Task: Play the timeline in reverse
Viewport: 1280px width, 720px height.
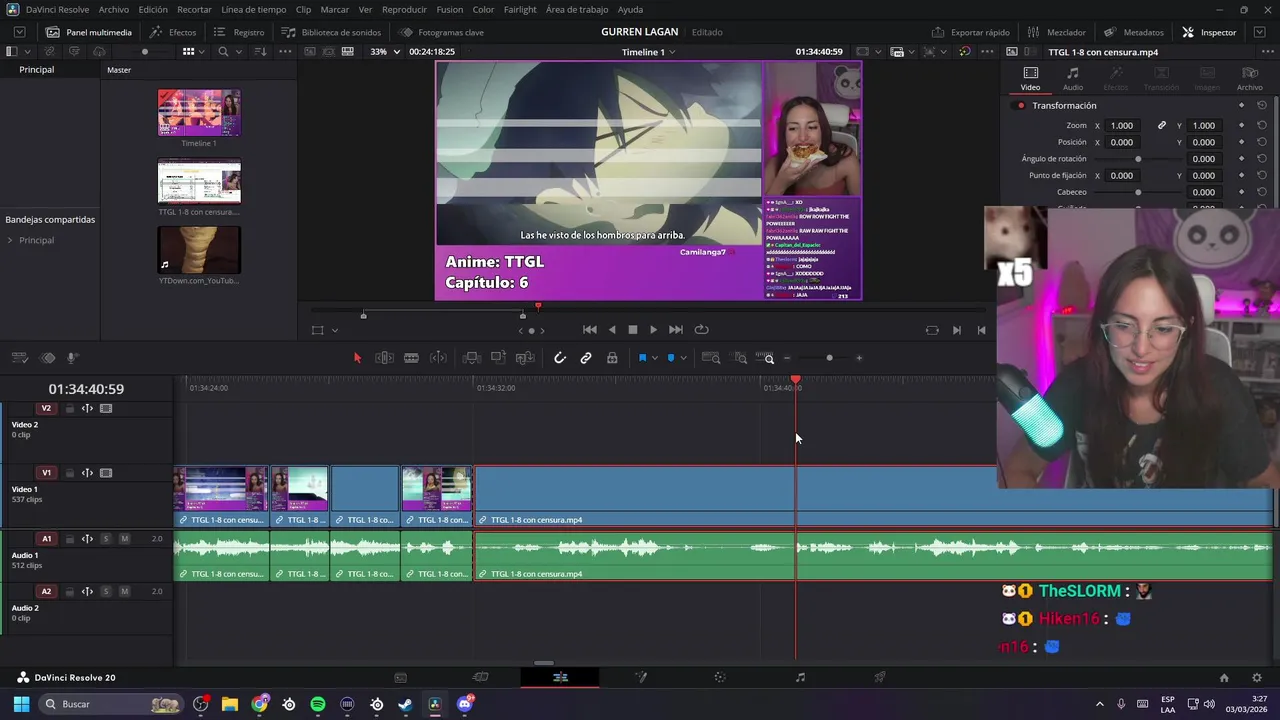Action: pyautogui.click(x=612, y=330)
